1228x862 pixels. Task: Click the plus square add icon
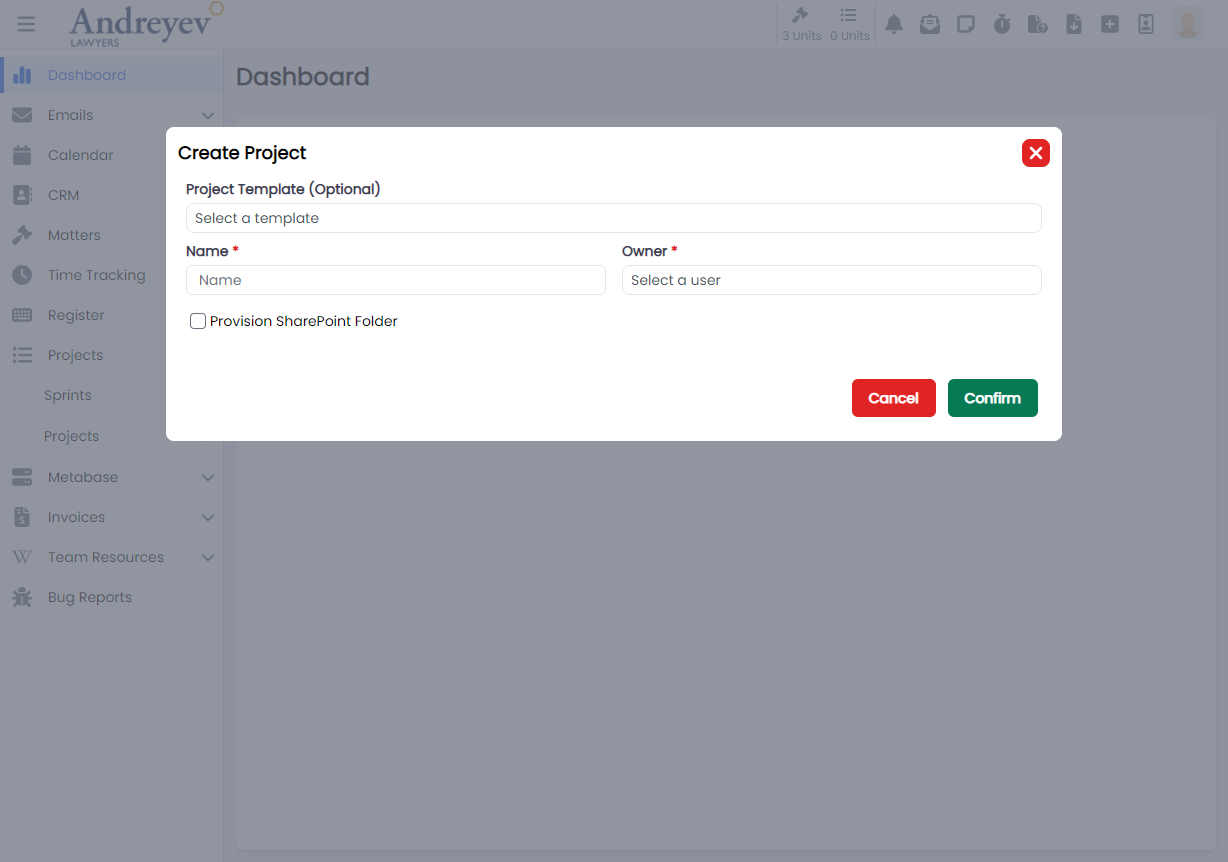[1110, 24]
